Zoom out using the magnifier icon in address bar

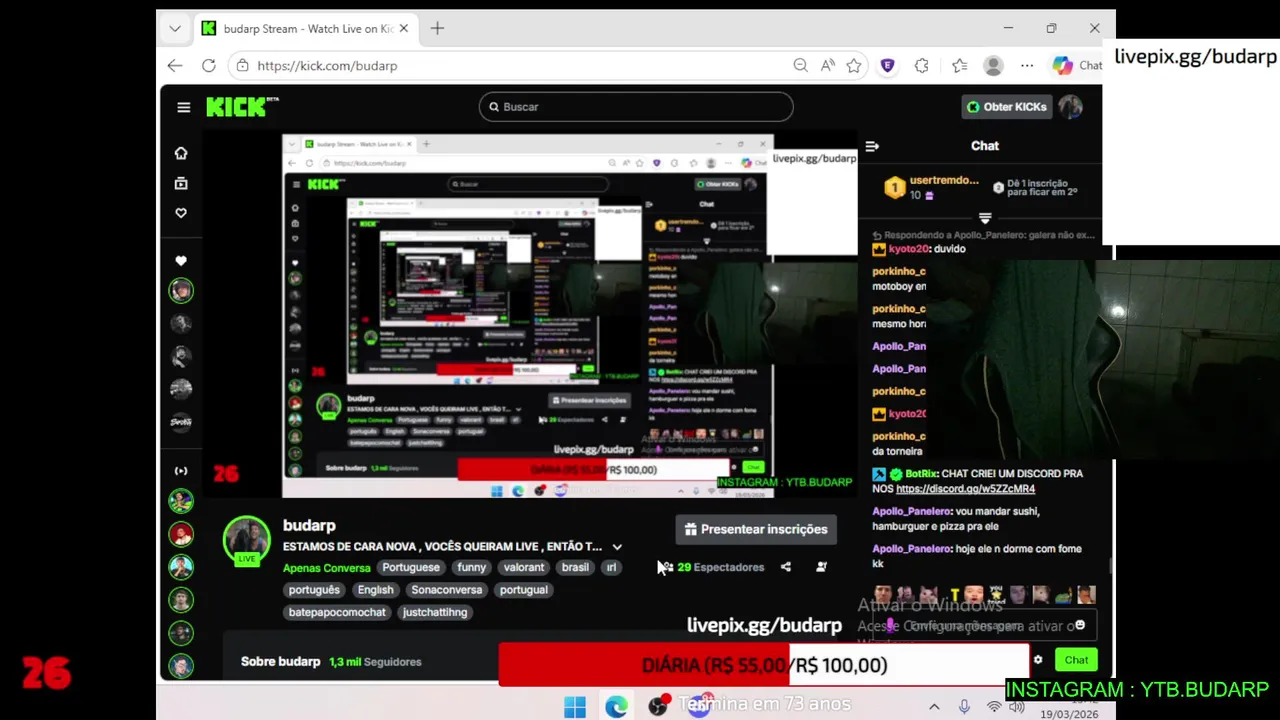click(800, 65)
